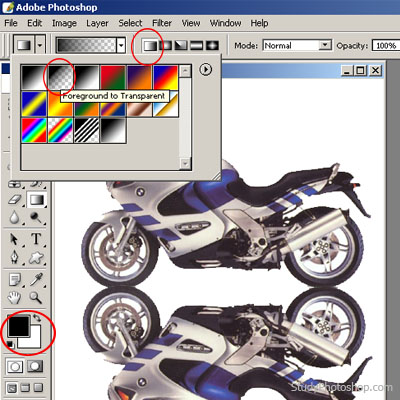Open the gradient picker dropdown arrow

tap(121, 45)
